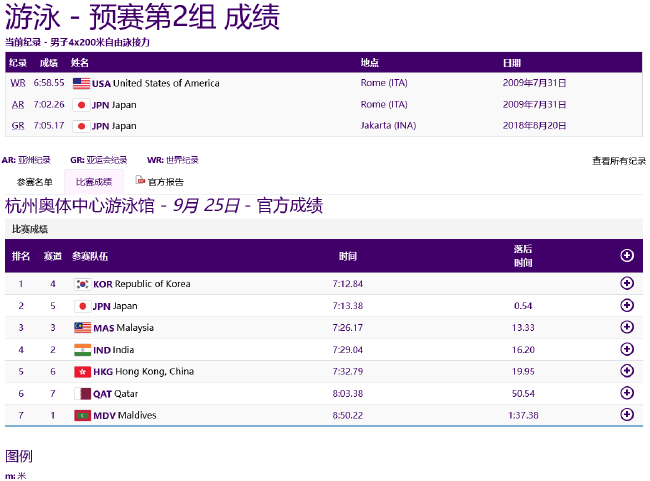Open the 官方报告 PDF tab
Screen dimensions: 650x481
tap(160, 181)
